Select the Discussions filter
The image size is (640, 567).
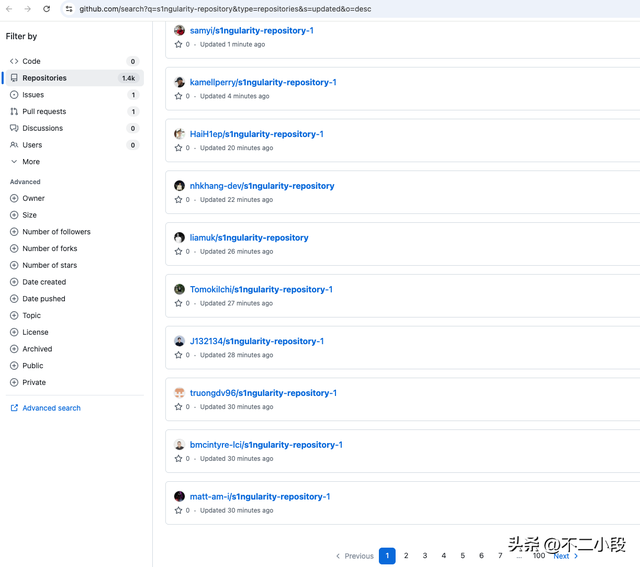74,128
